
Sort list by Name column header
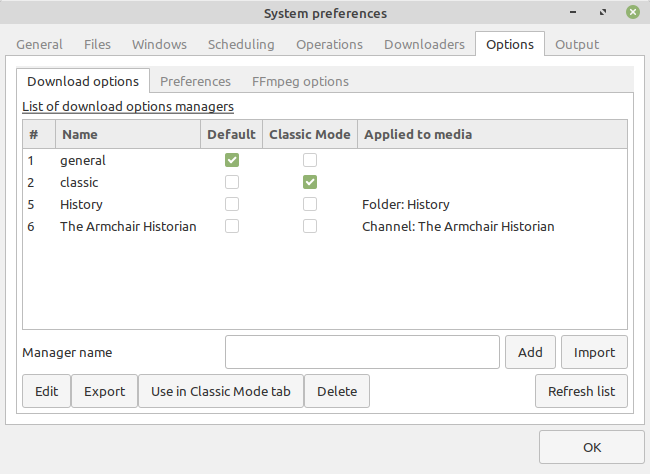click(x=128, y=134)
